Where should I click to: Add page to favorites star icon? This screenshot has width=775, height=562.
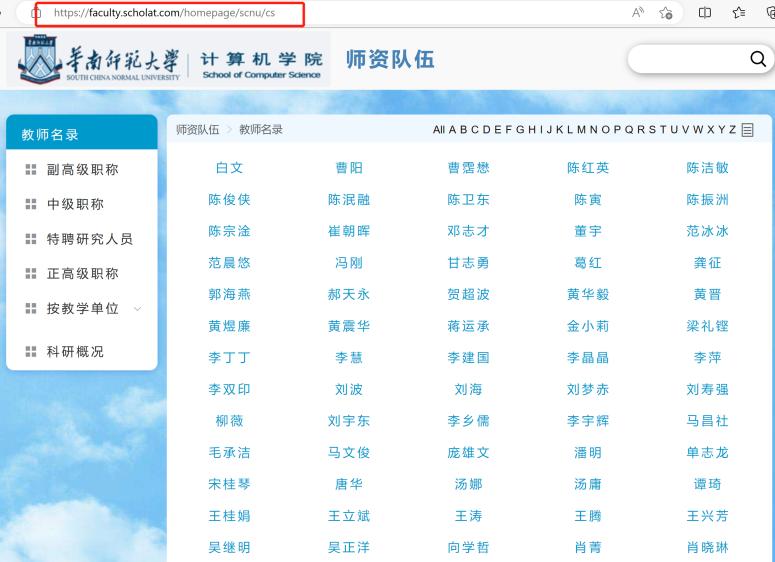tap(666, 13)
